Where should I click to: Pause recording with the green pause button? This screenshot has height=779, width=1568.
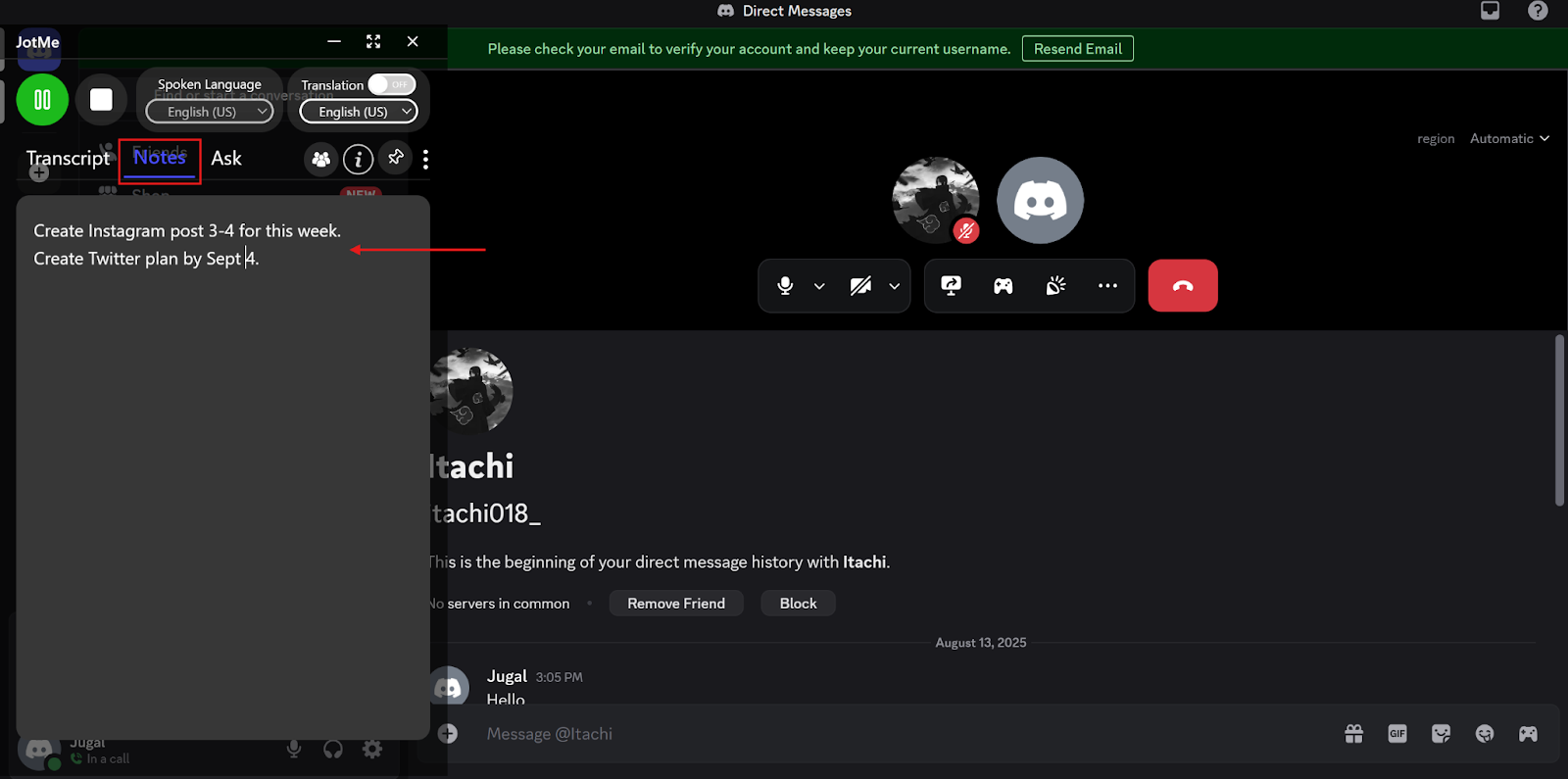click(x=42, y=99)
